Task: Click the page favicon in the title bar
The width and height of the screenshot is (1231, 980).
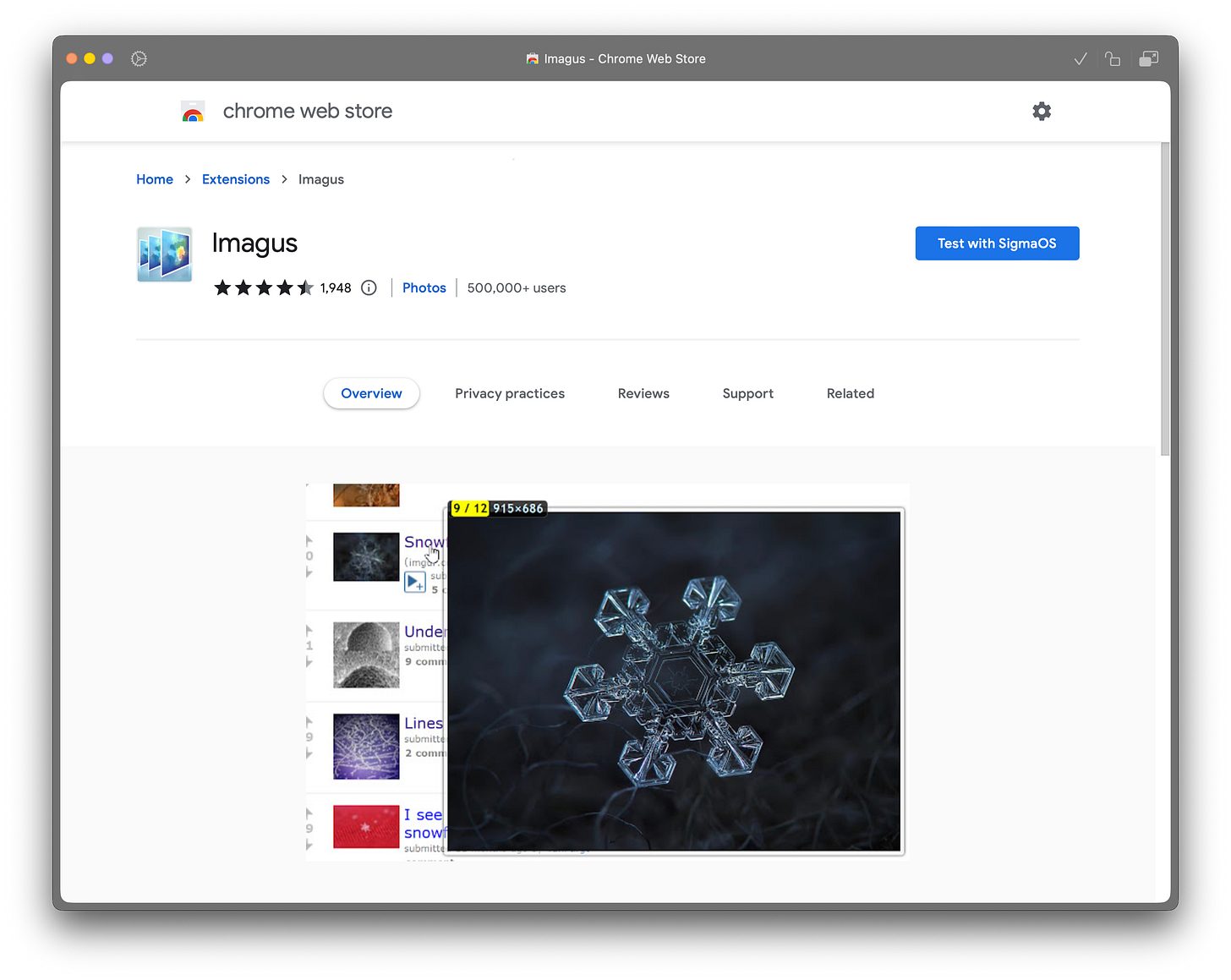Action: coord(532,59)
